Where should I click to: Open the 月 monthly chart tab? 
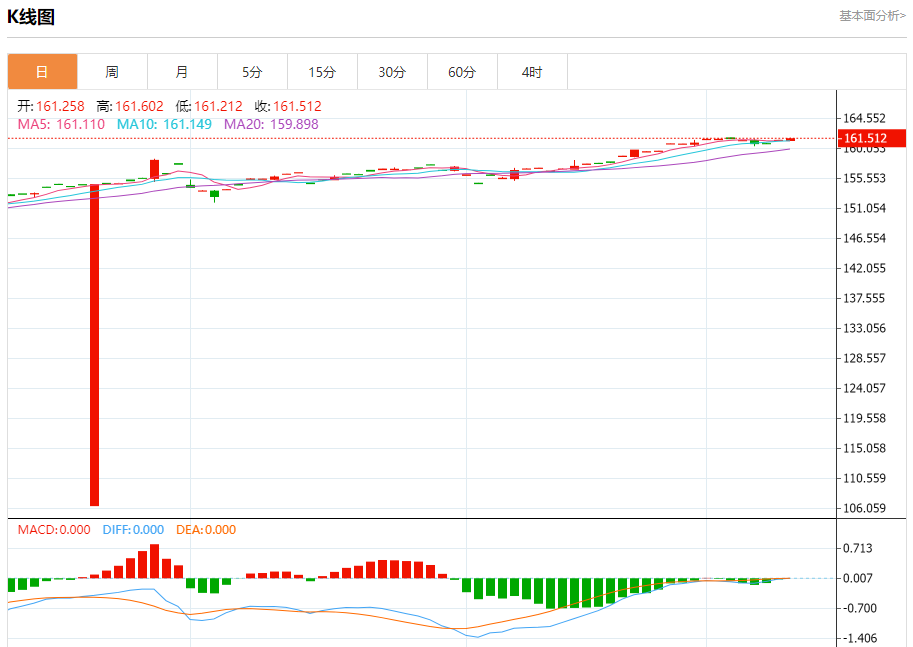(x=182, y=72)
